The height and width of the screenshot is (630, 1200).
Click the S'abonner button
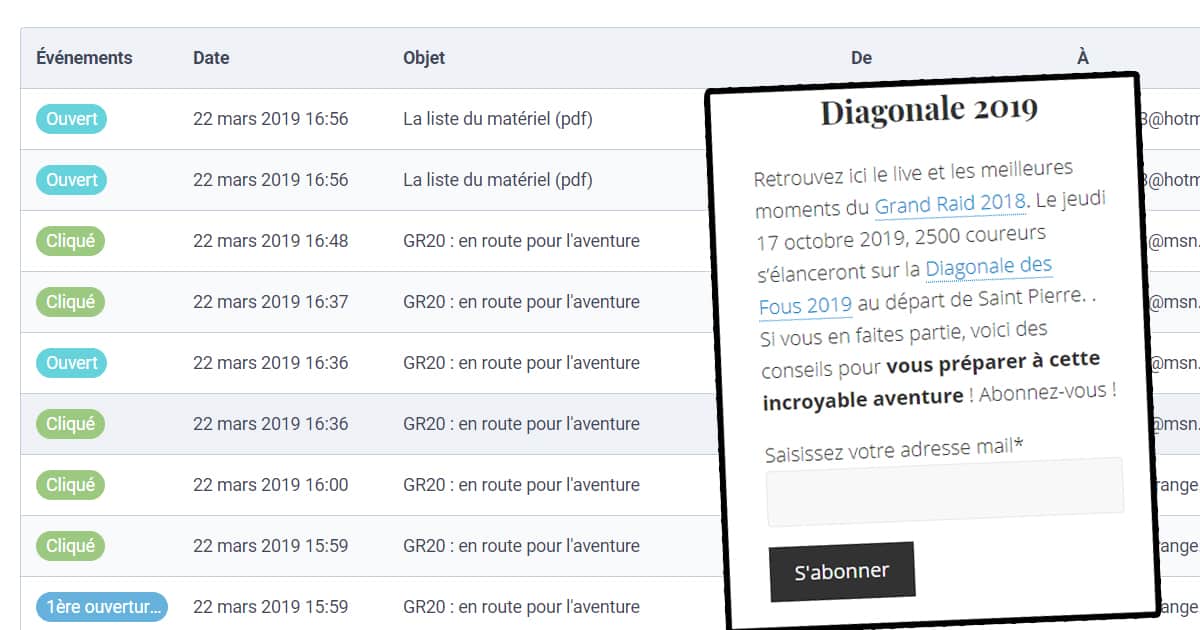coord(842,572)
